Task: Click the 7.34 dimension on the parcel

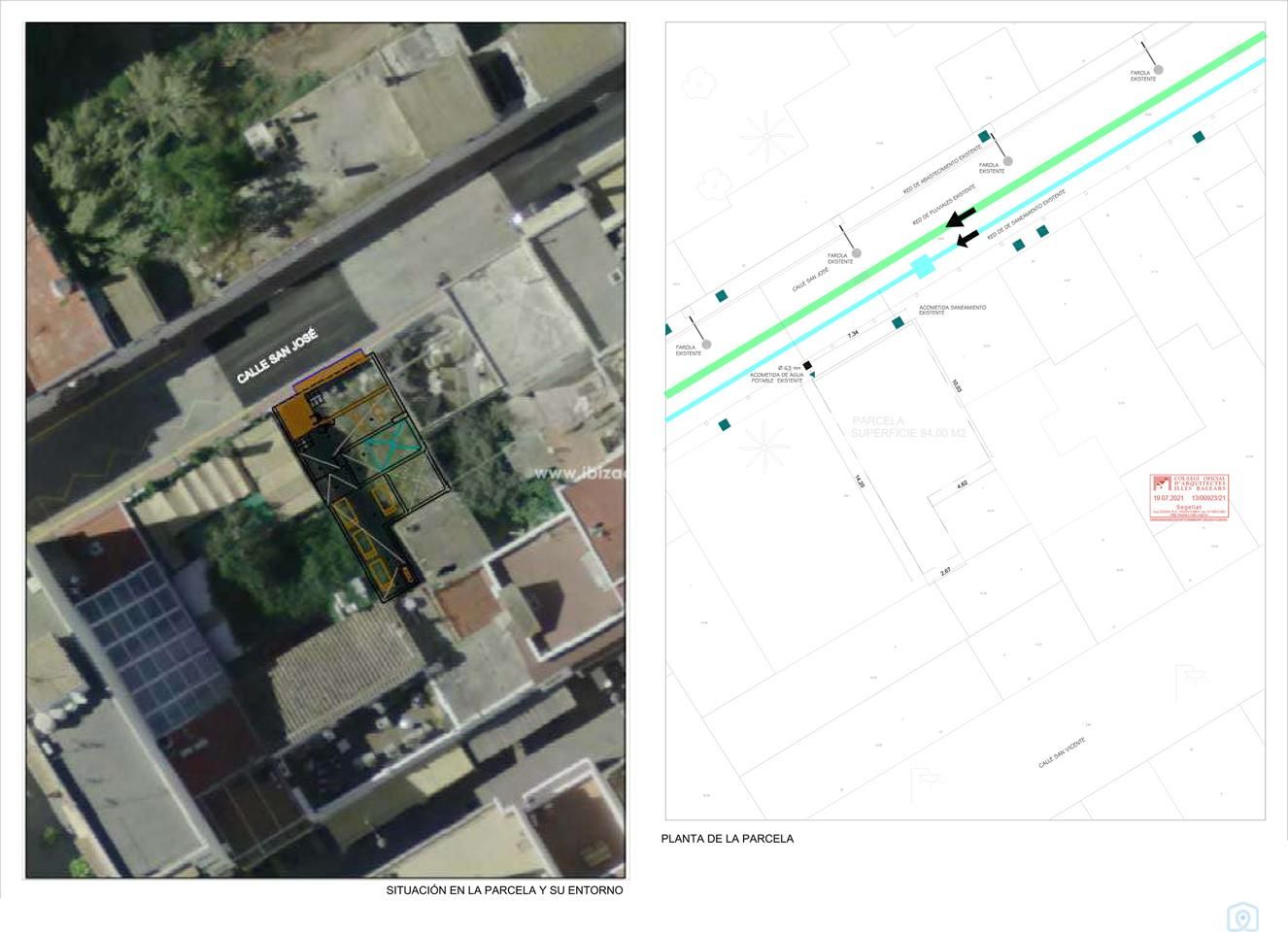Action: 853,335
